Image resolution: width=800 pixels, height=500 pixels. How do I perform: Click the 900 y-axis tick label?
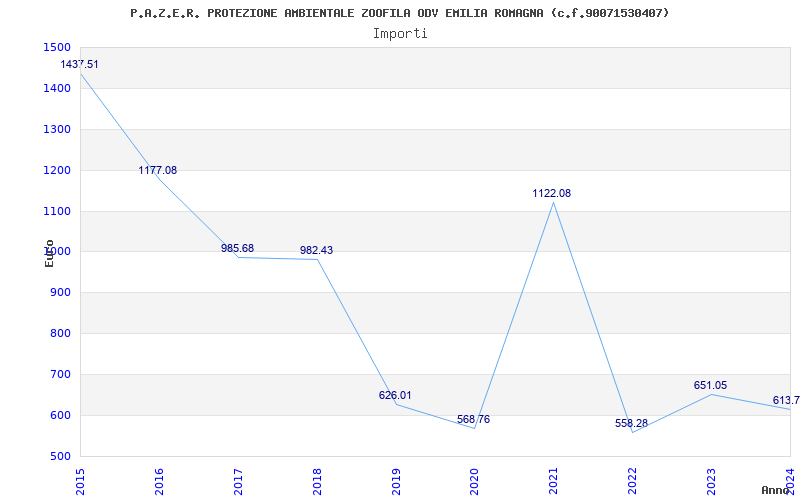point(61,293)
